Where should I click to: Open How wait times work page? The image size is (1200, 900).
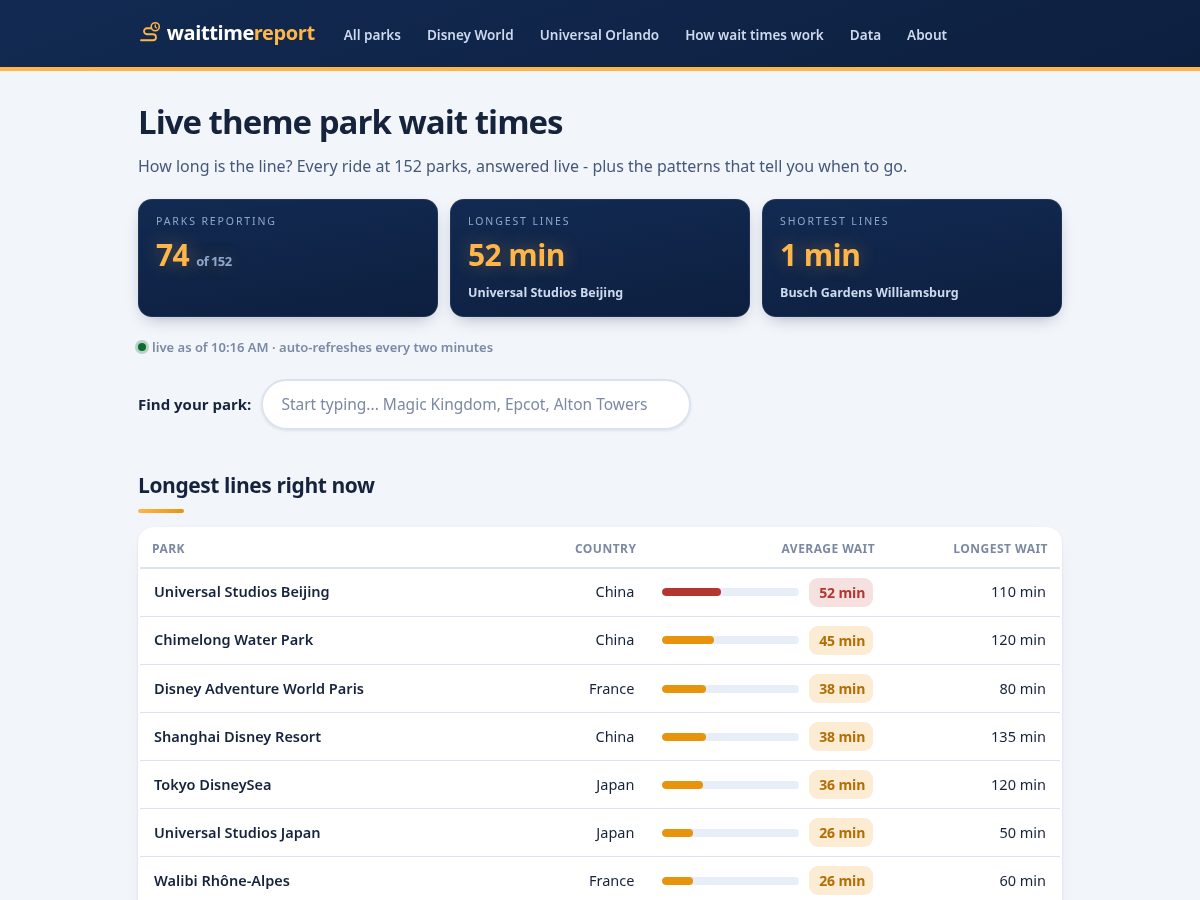[x=754, y=35]
